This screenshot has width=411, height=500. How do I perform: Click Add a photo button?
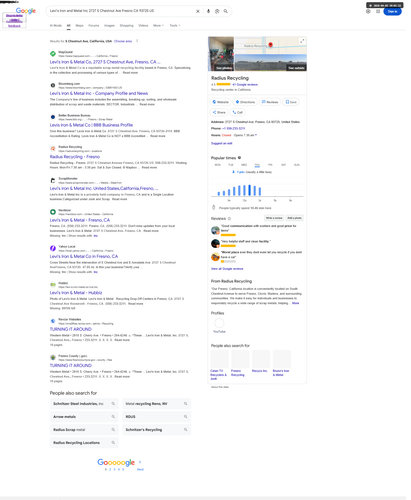[294, 218]
